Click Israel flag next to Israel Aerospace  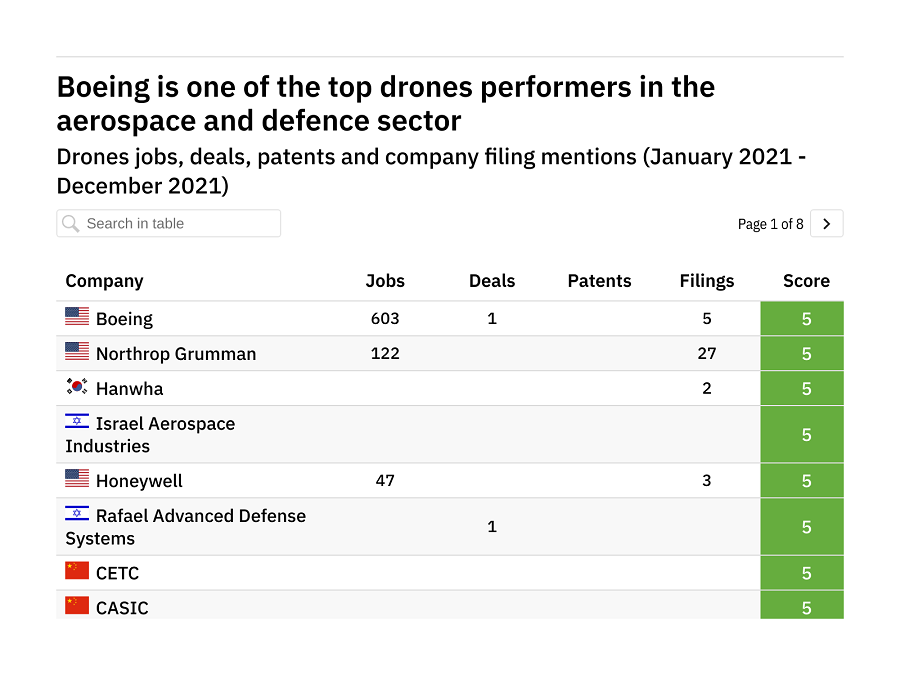pos(77,422)
